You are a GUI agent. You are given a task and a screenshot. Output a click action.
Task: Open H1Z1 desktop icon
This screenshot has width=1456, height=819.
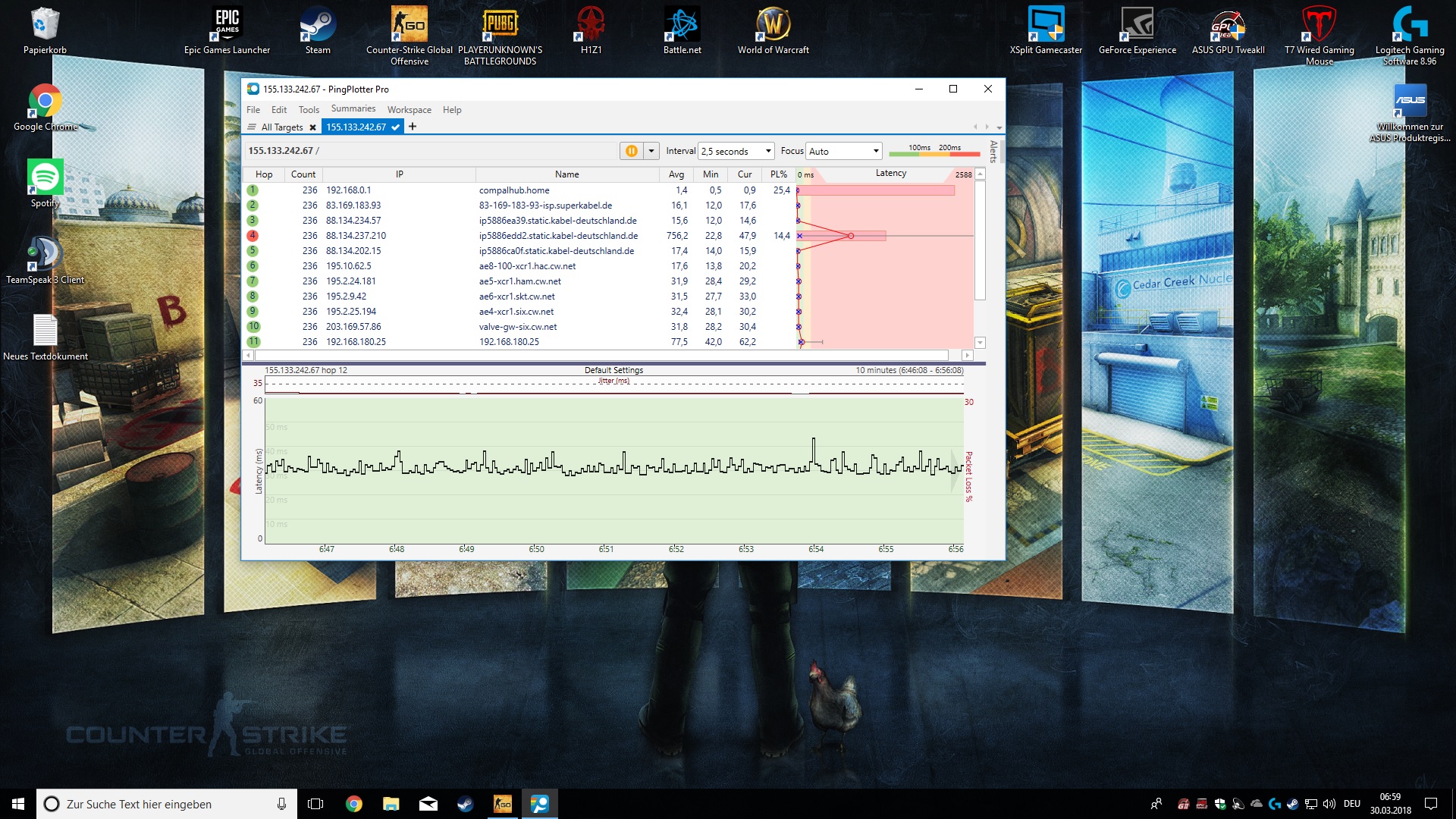coord(591,31)
